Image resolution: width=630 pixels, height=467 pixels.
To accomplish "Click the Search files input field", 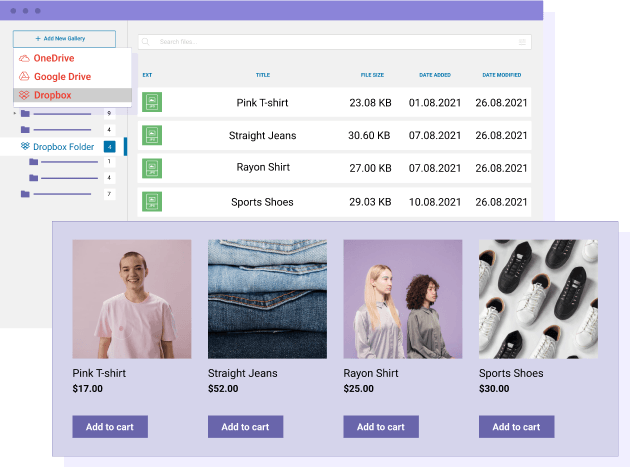I will pos(334,42).
